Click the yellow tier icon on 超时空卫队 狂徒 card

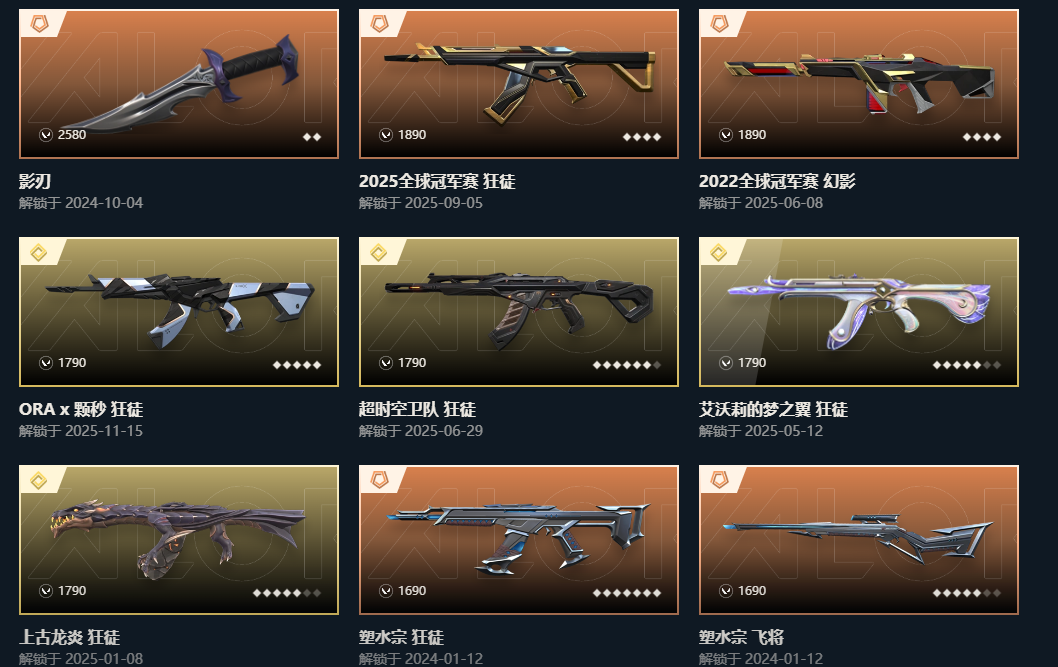click(x=379, y=253)
